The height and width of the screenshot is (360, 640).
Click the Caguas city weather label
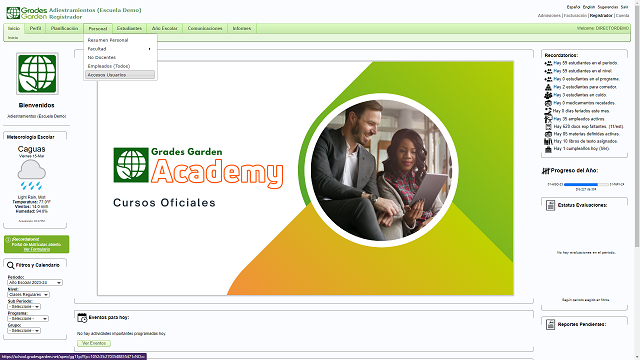click(x=31, y=149)
